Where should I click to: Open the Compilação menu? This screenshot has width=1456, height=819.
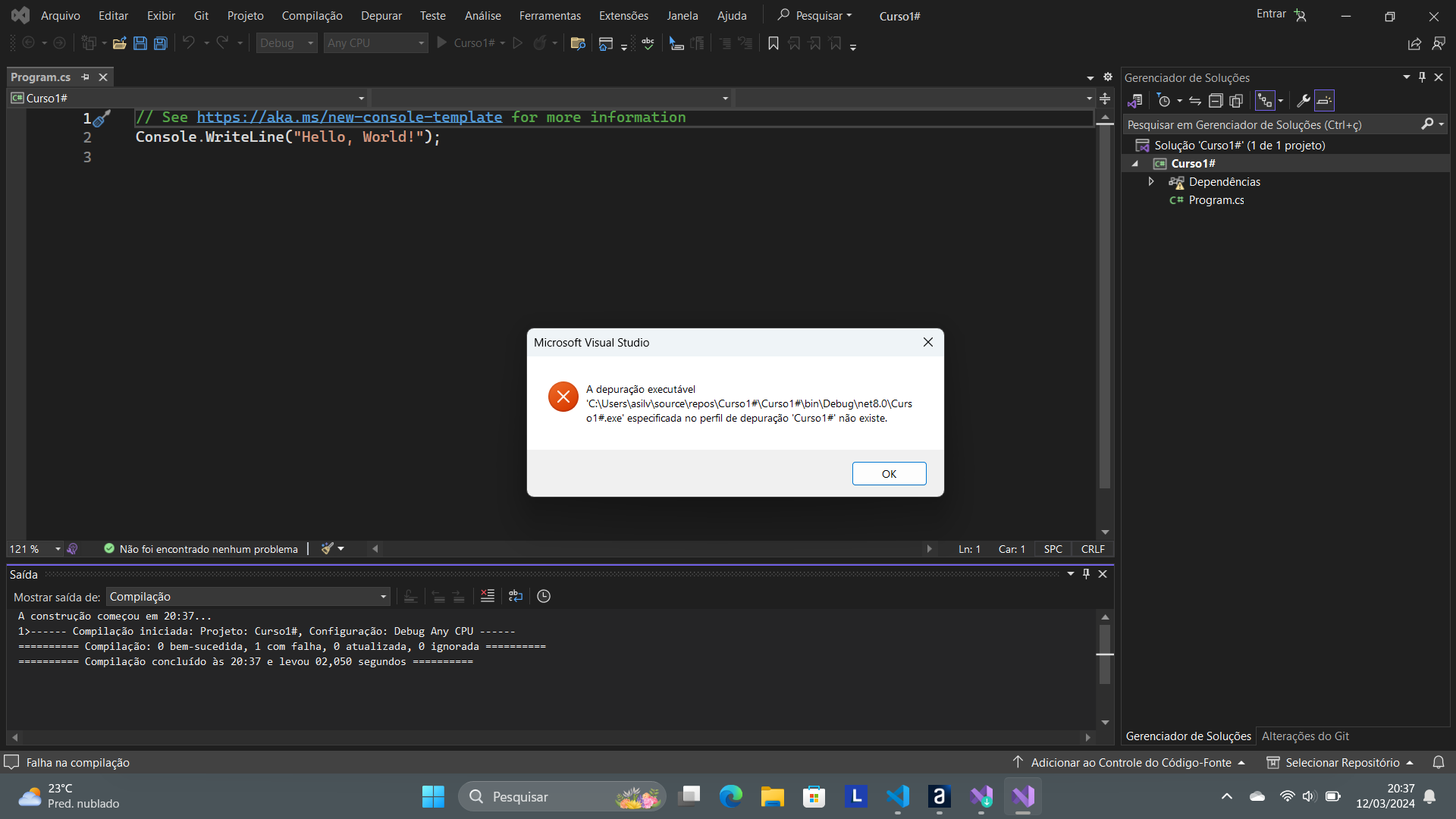tap(312, 16)
